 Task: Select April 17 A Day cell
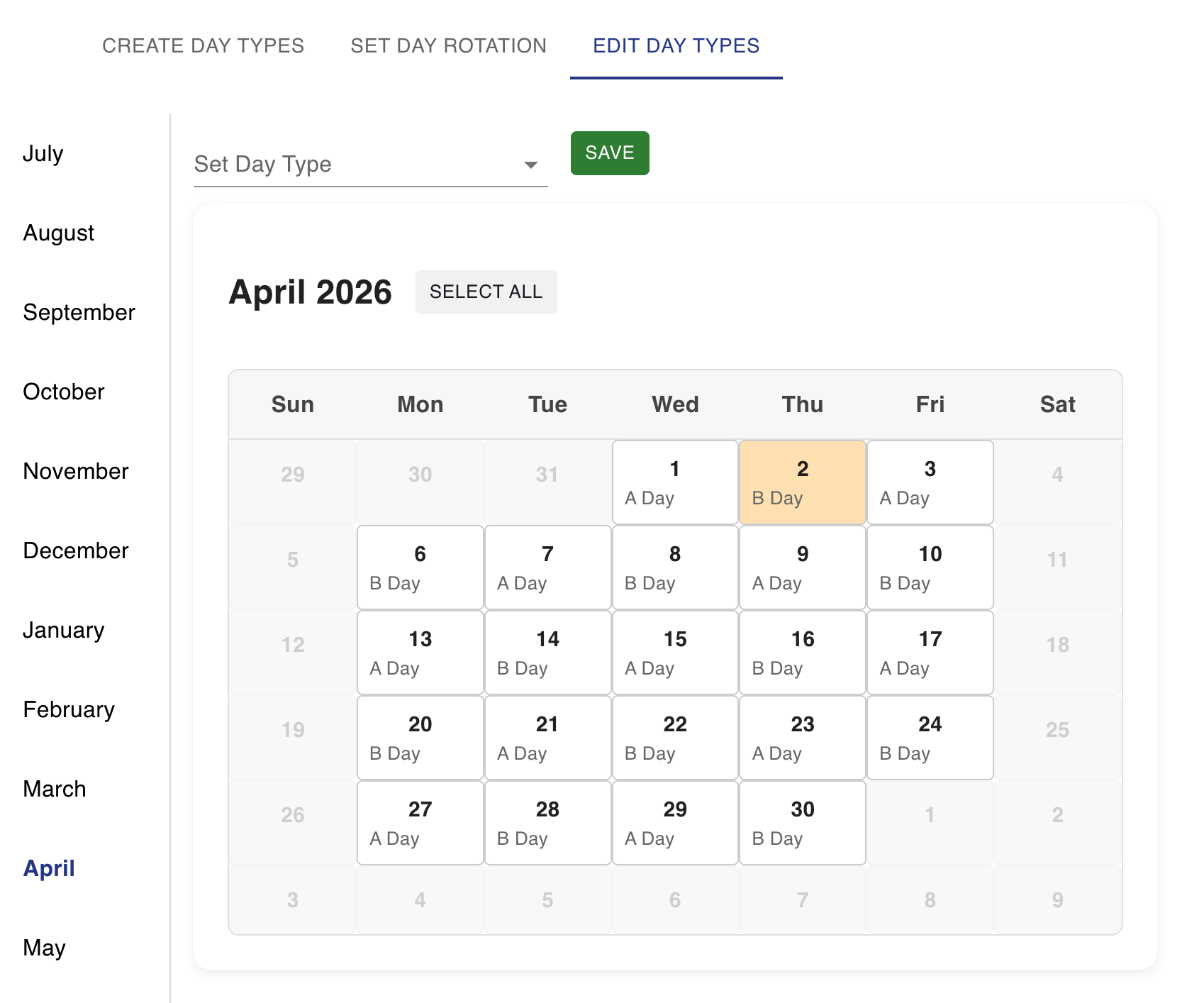930,653
